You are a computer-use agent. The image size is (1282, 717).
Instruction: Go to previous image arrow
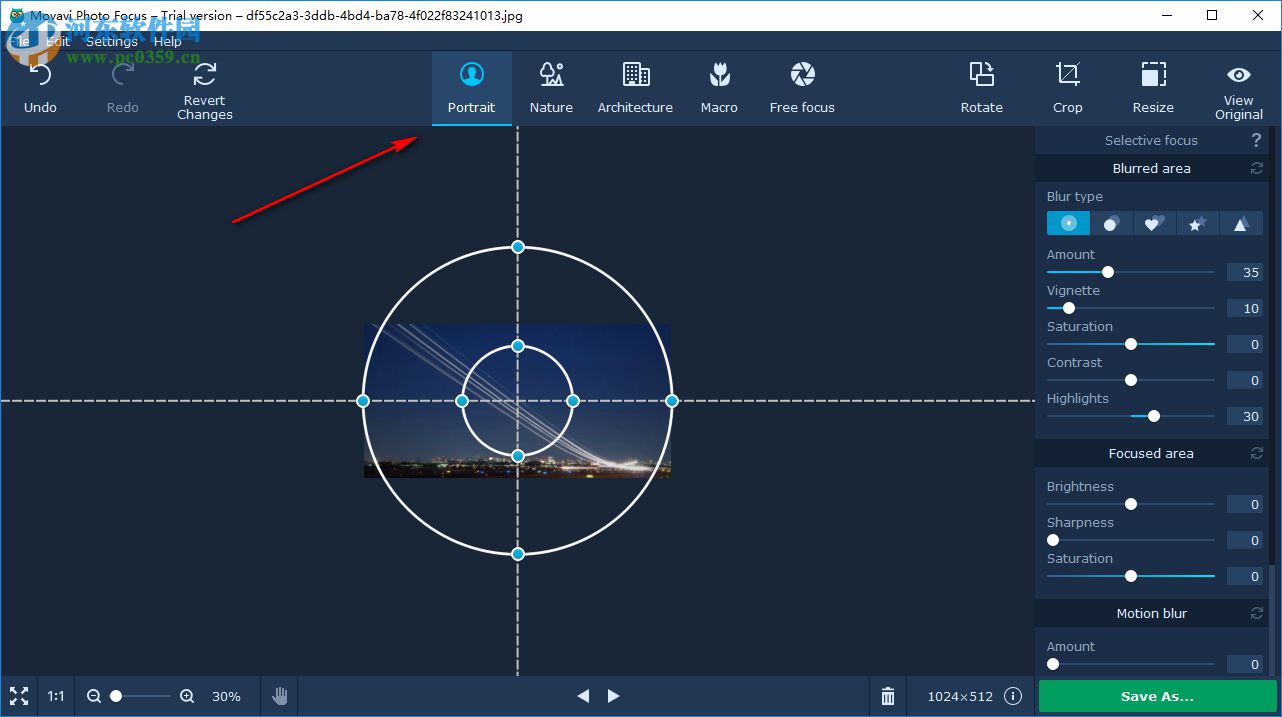click(583, 696)
